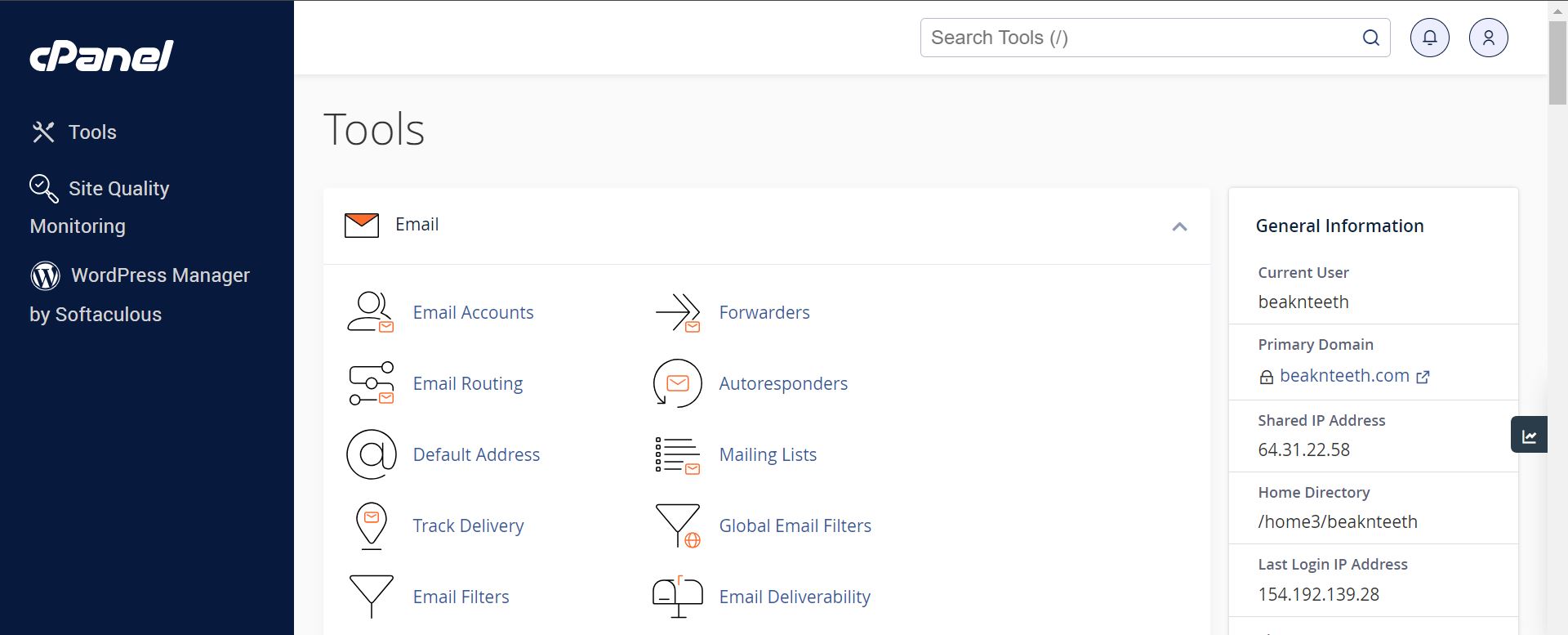This screenshot has width=1568, height=635.
Task: Open the Forwarders icon
Action: tap(678, 312)
